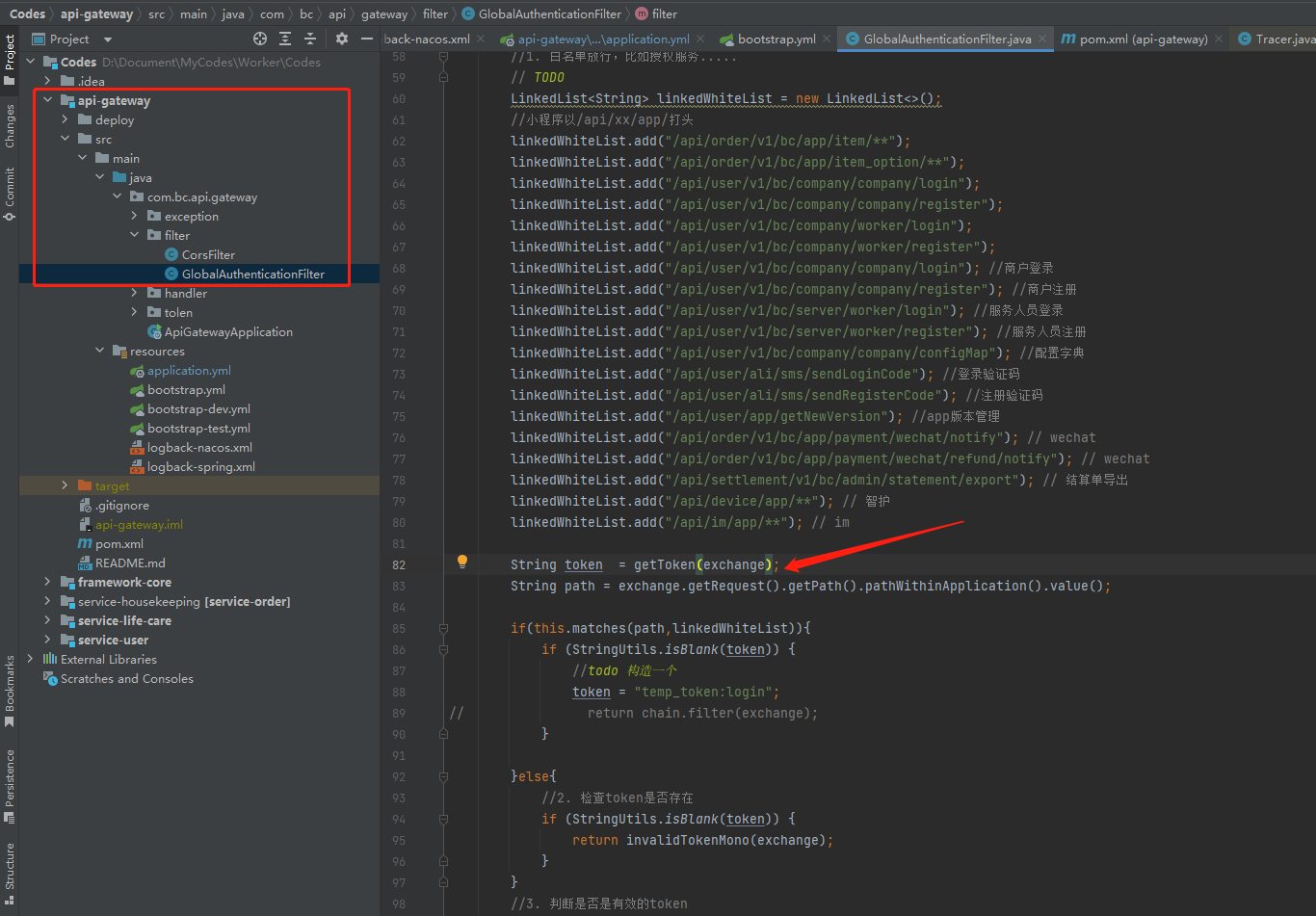Click invalidTokenMono call on line 95
Image resolution: width=1316 pixels, height=916 pixels.
pyautogui.click(x=687, y=840)
